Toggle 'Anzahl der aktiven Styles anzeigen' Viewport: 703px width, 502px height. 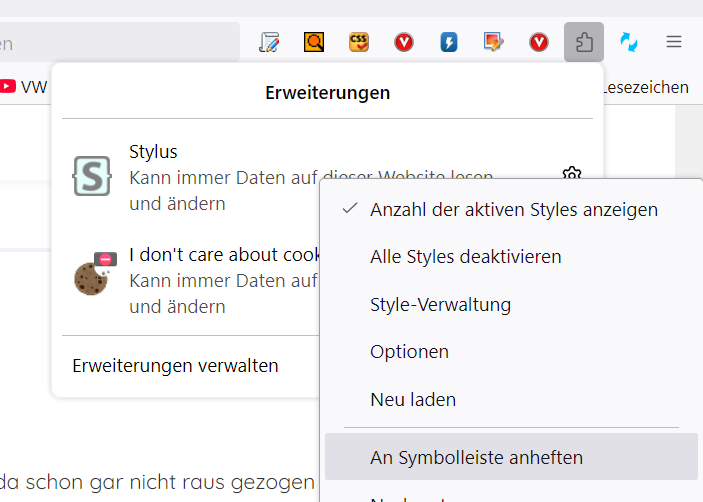click(x=513, y=210)
